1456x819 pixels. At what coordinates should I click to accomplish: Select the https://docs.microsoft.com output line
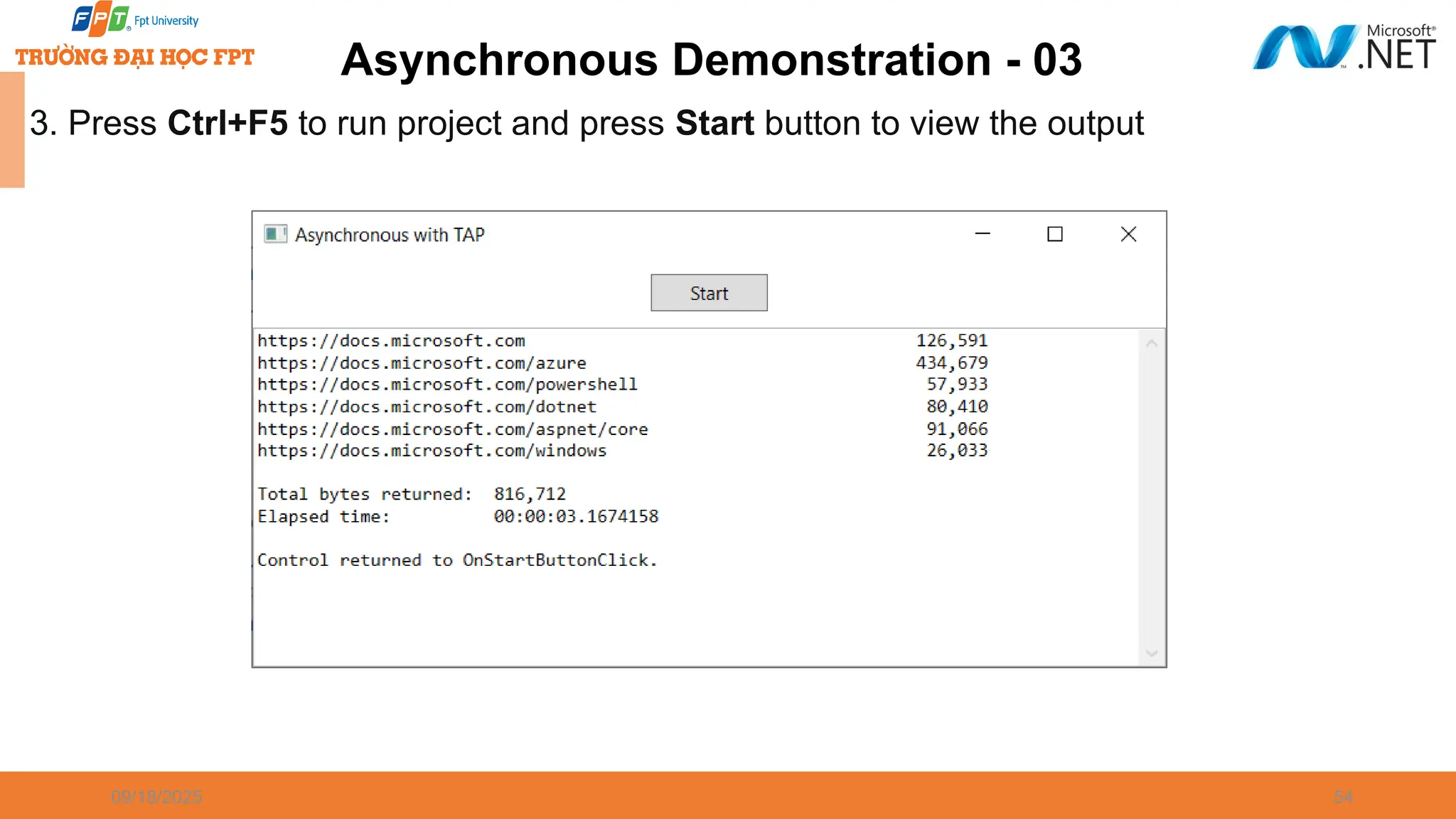point(391,341)
